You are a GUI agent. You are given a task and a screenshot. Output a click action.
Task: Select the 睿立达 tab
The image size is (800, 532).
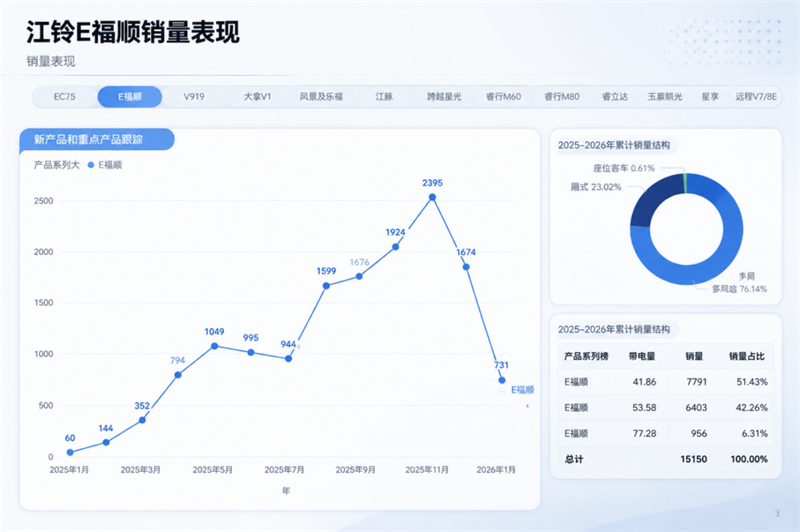pos(615,97)
